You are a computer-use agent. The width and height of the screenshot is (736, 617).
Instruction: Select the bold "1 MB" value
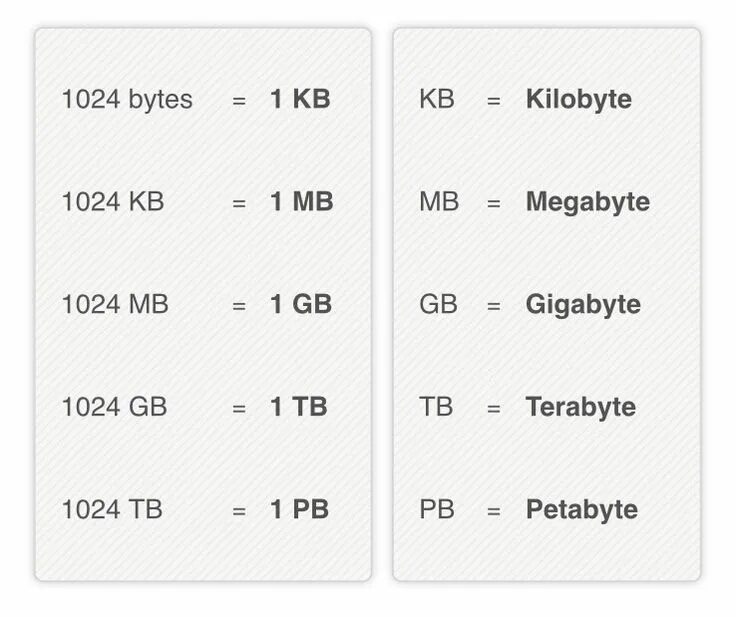pos(301,202)
